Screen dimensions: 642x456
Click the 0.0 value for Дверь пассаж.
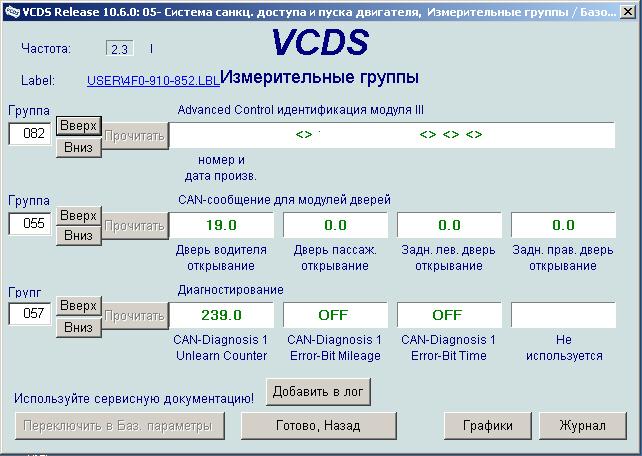[x=335, y=225]
